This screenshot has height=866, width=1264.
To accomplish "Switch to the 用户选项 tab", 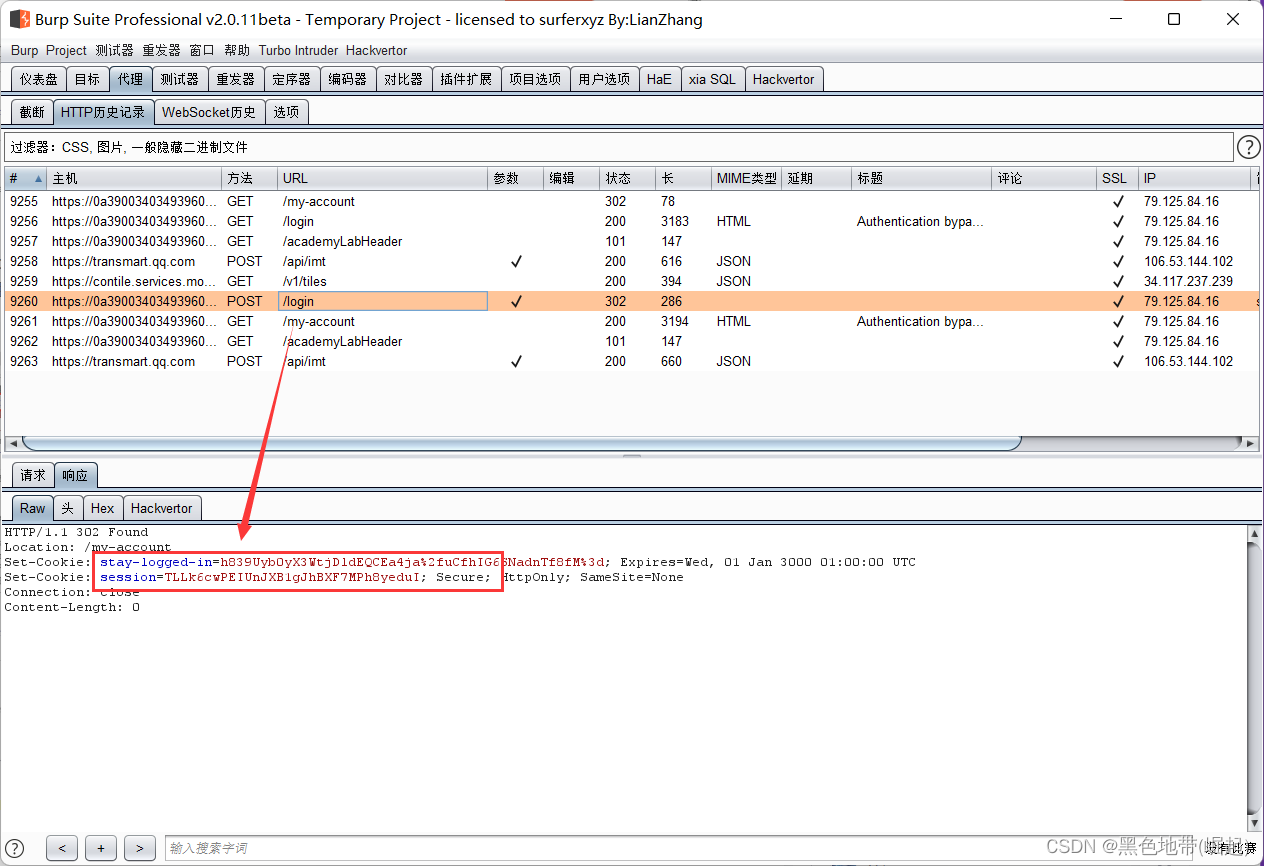I will tap(604, 79).
